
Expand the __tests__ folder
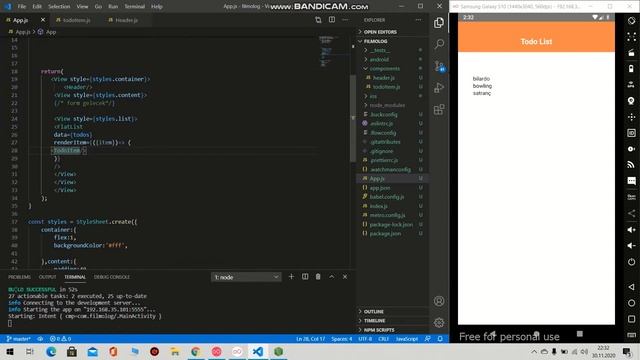[393, 50]
